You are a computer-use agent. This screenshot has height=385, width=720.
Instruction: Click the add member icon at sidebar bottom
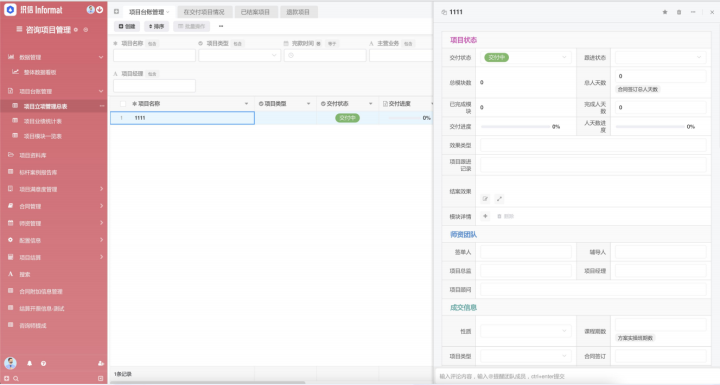[101, 363]
